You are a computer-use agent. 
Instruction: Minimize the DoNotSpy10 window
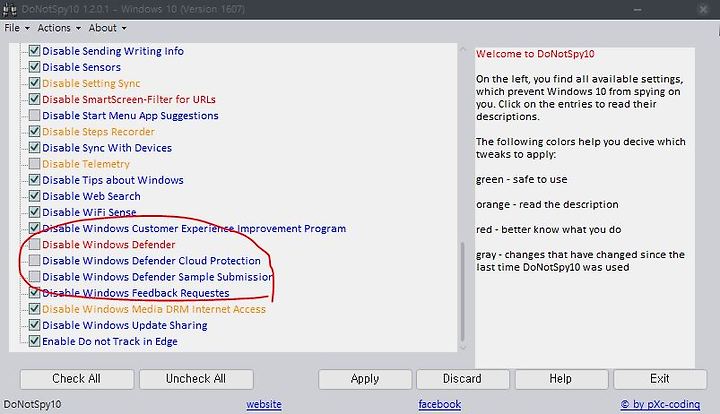click(637, 9)
